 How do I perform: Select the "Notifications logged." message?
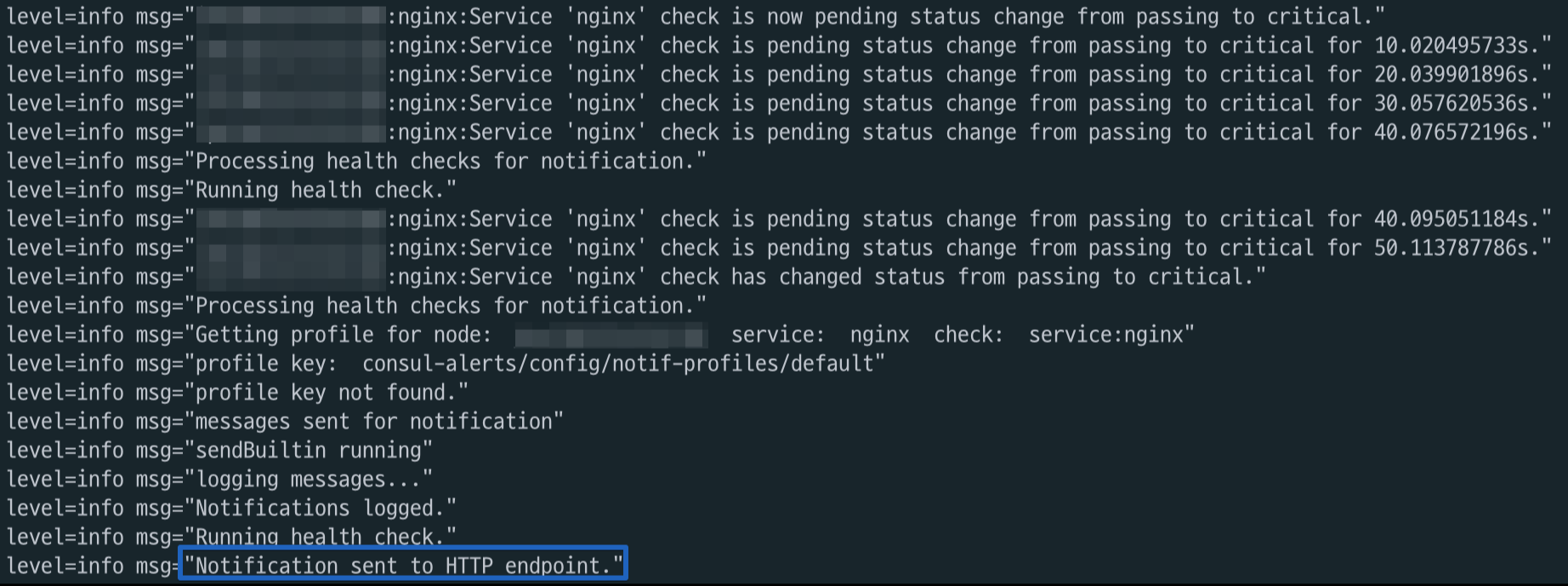[x=324, y=508]
